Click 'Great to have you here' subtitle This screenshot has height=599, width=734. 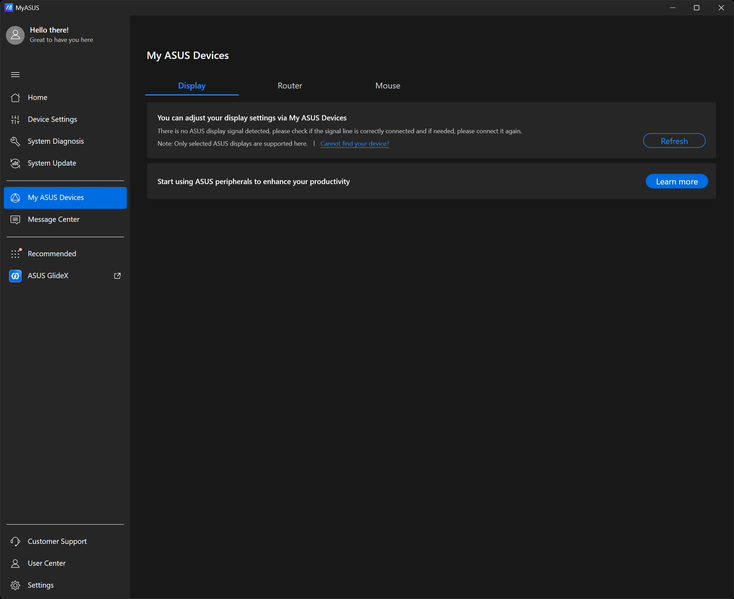[x=61, y=40]
